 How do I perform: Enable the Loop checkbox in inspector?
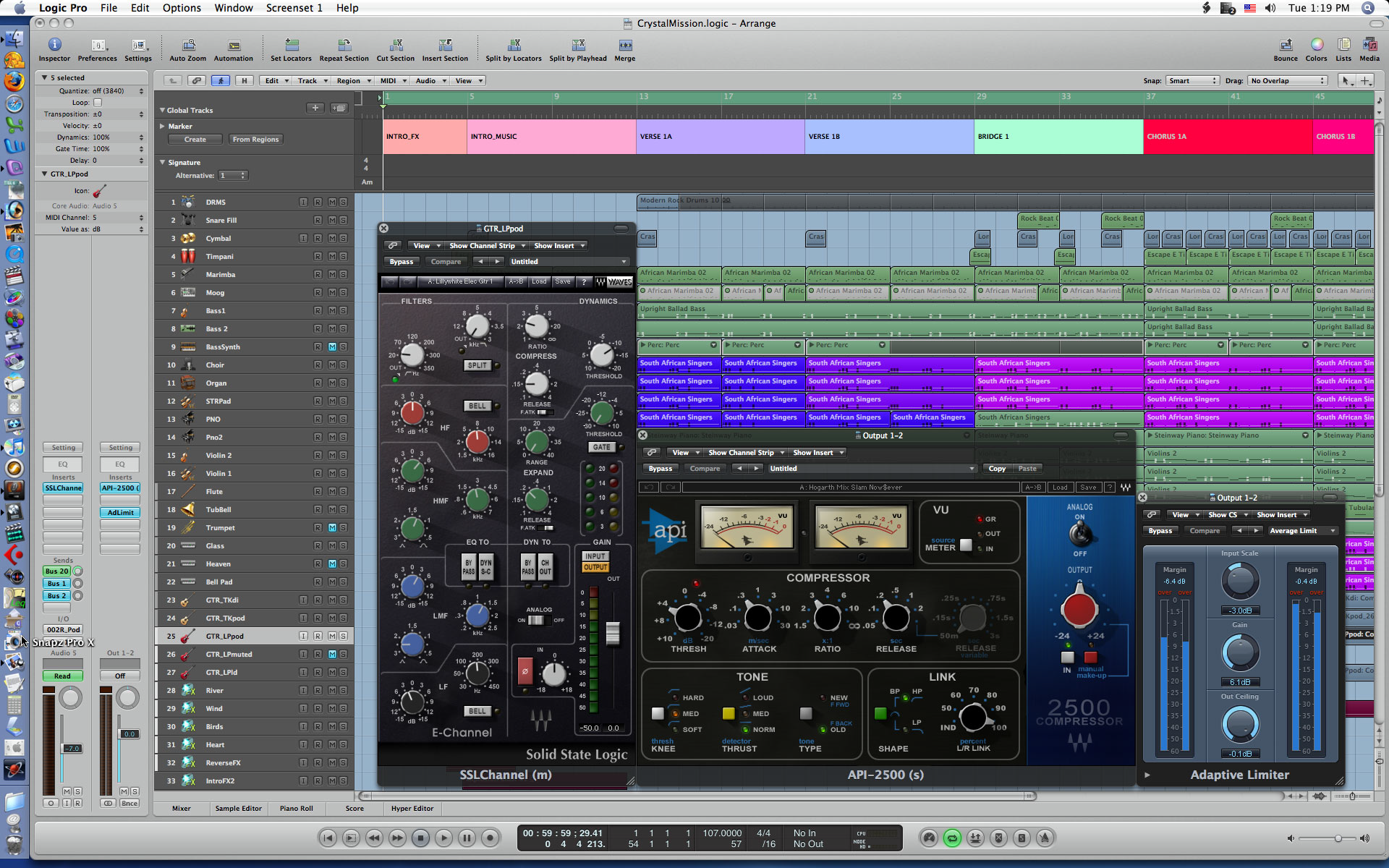click(x=98, y=103)
